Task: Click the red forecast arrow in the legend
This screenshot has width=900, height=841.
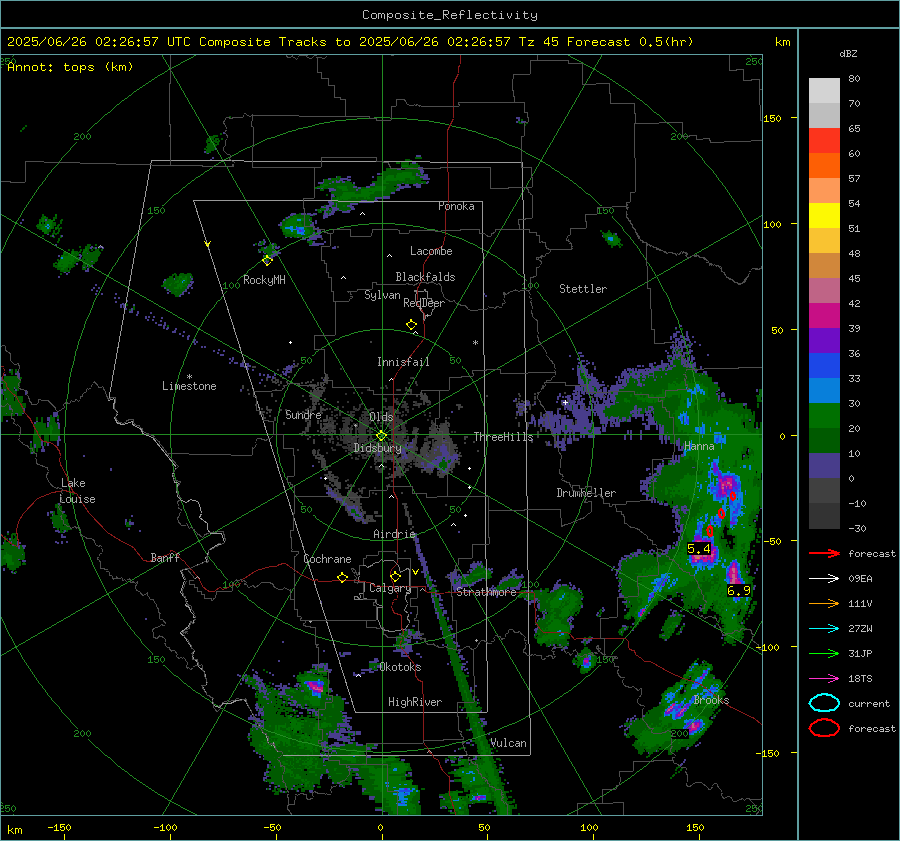Action: (824, 553)
